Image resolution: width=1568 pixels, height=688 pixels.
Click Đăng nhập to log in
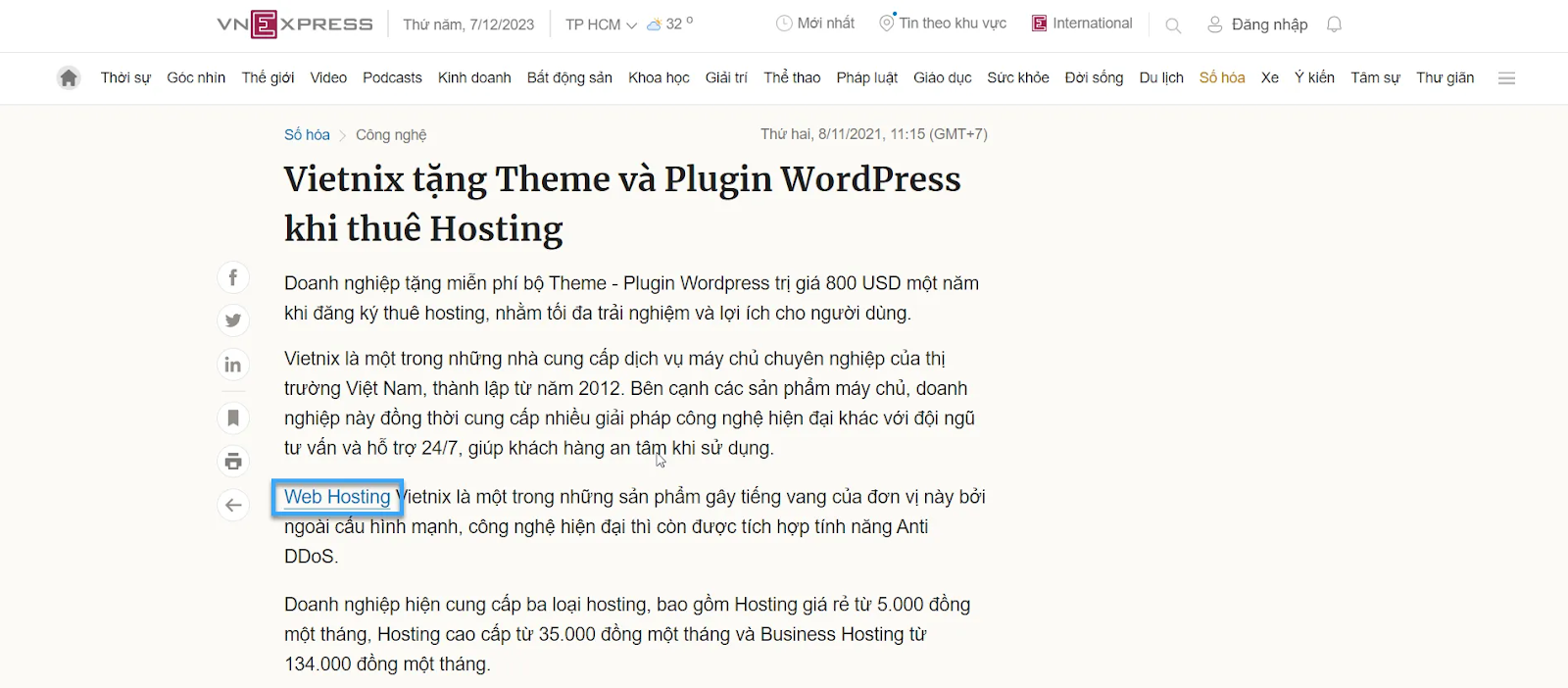[1268, 25]
